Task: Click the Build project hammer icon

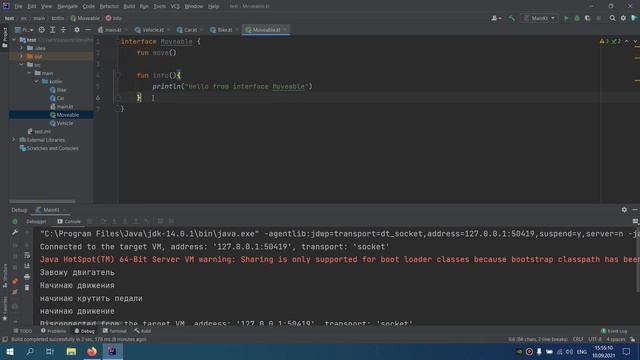Action: point(511,18)
